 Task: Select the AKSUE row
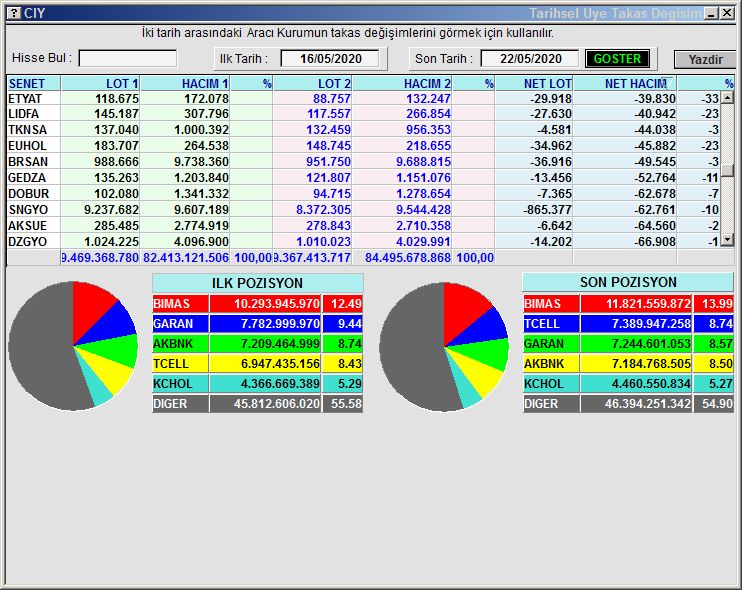point(363,226)
